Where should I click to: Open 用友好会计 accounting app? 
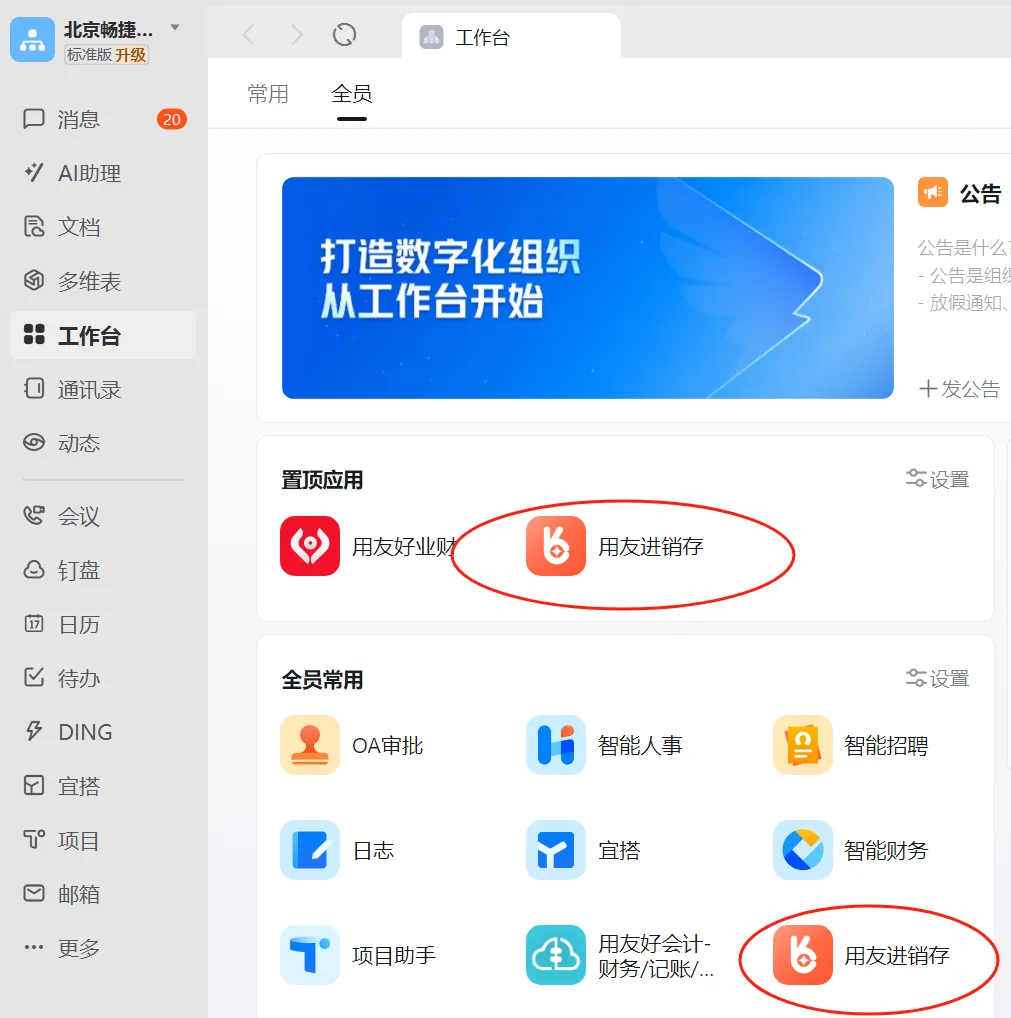(620, 955)
